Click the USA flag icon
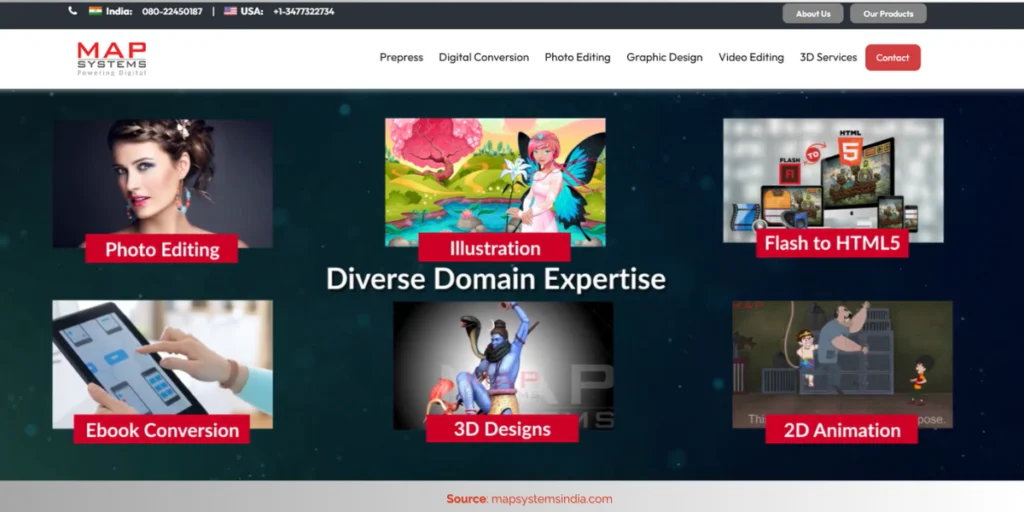 [231, 11]
